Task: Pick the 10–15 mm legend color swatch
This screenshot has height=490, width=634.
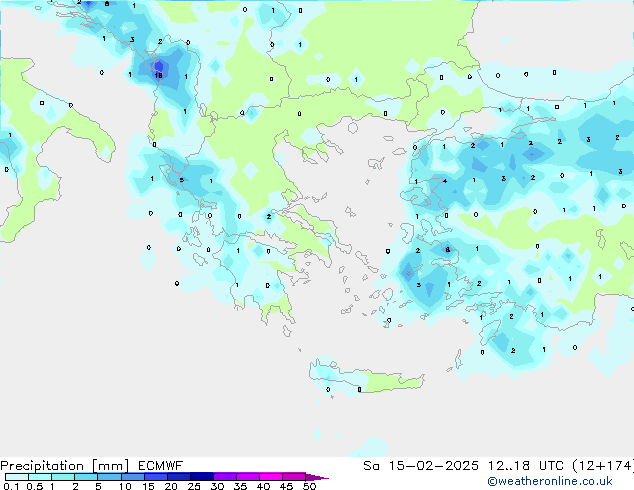Action: pos(132,477)
